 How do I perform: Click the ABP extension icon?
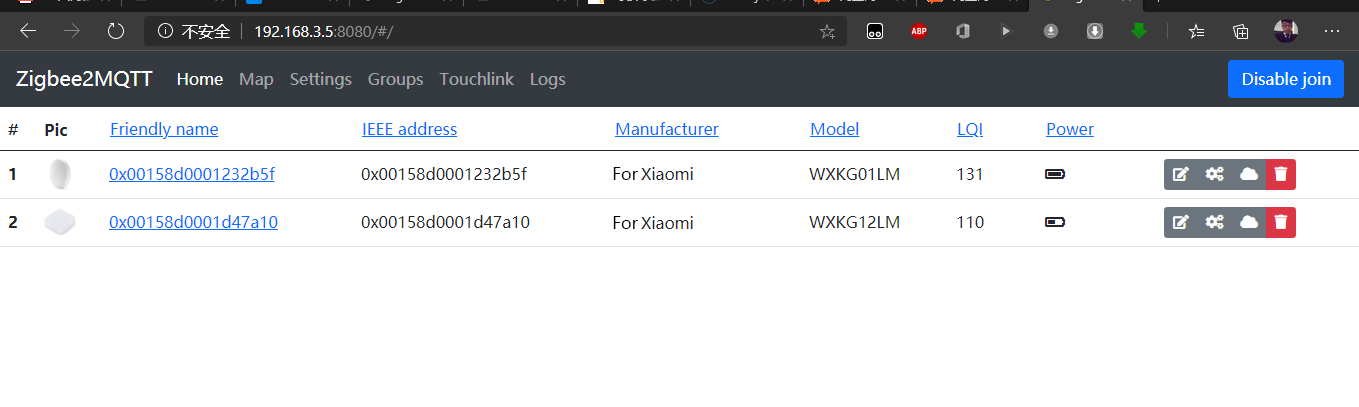[x=919, y=32]
